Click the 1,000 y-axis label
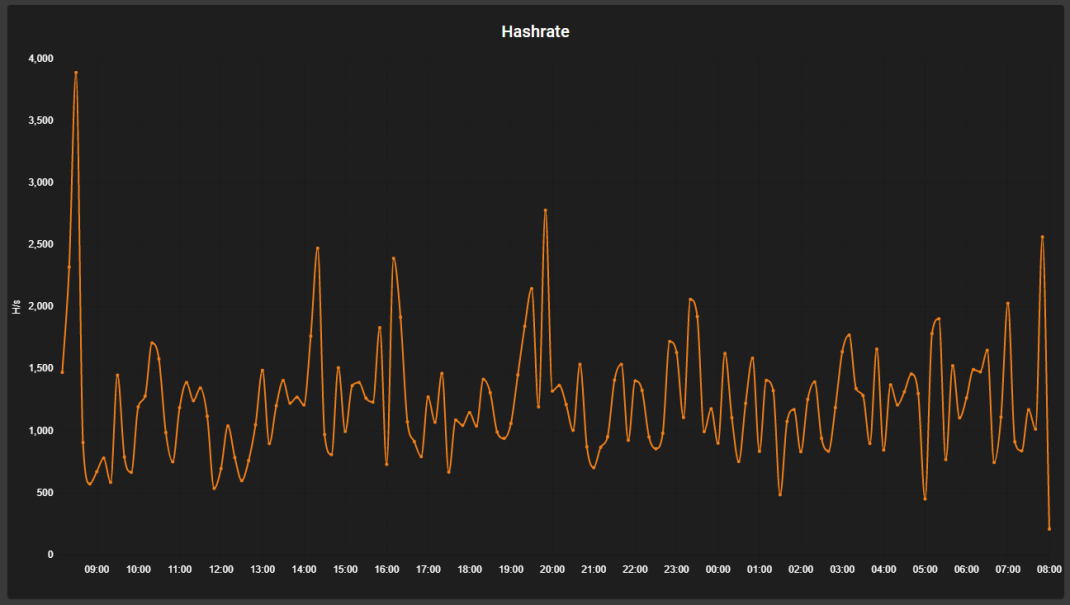Screen dimensions: 1070x605 click(41, 430)
